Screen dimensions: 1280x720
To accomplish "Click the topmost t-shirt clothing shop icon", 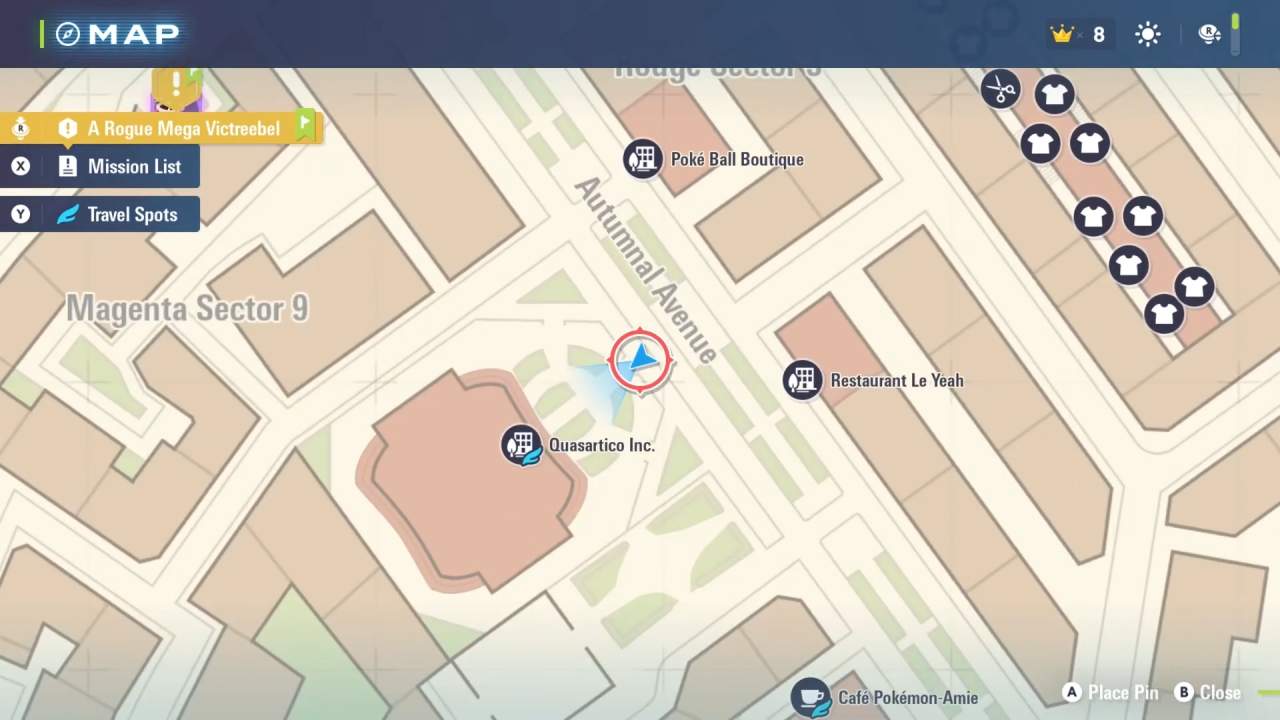I will [x=1053, y=95].
